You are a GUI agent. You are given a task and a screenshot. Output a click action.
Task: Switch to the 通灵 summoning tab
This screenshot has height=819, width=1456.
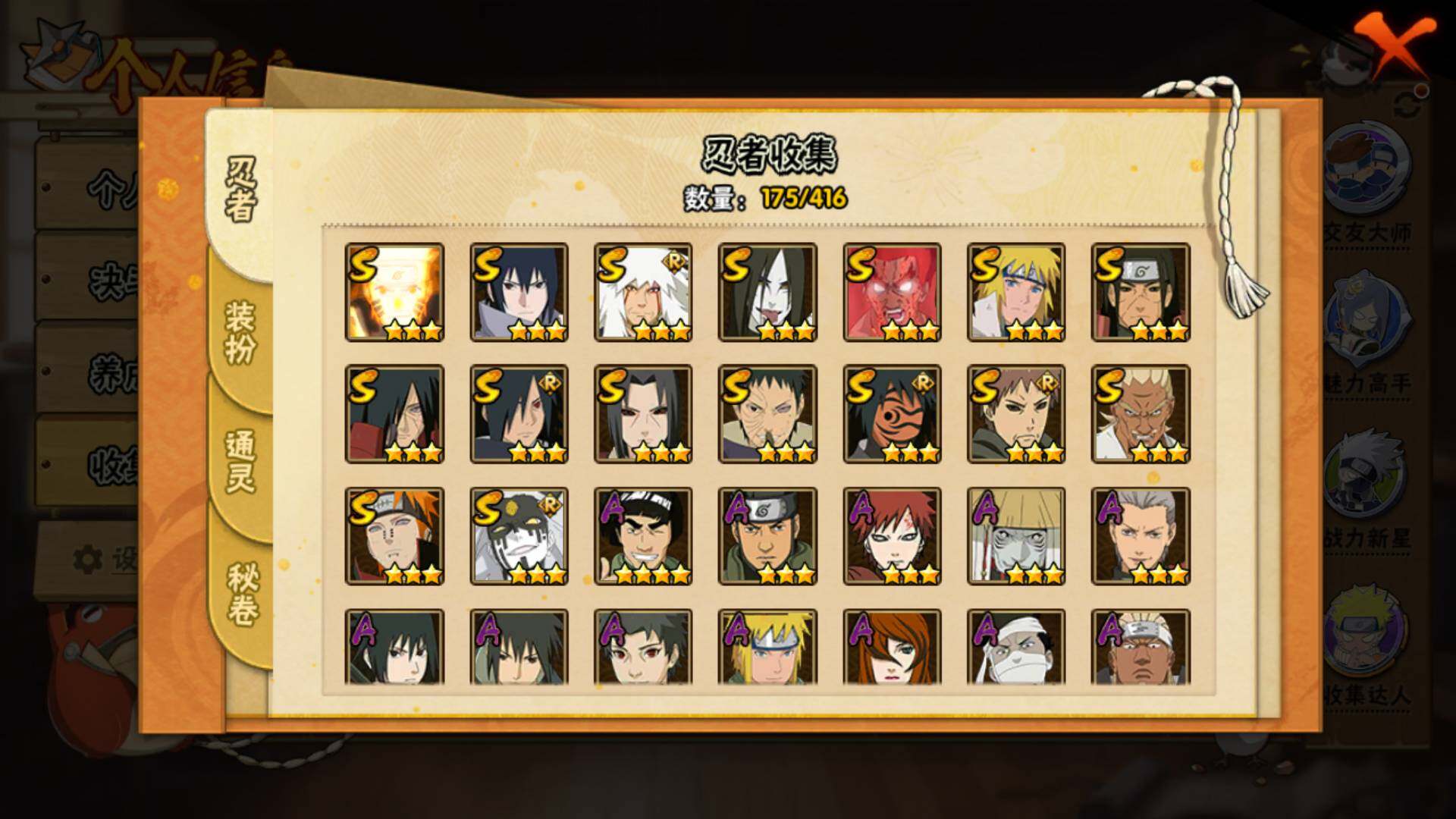241,461
